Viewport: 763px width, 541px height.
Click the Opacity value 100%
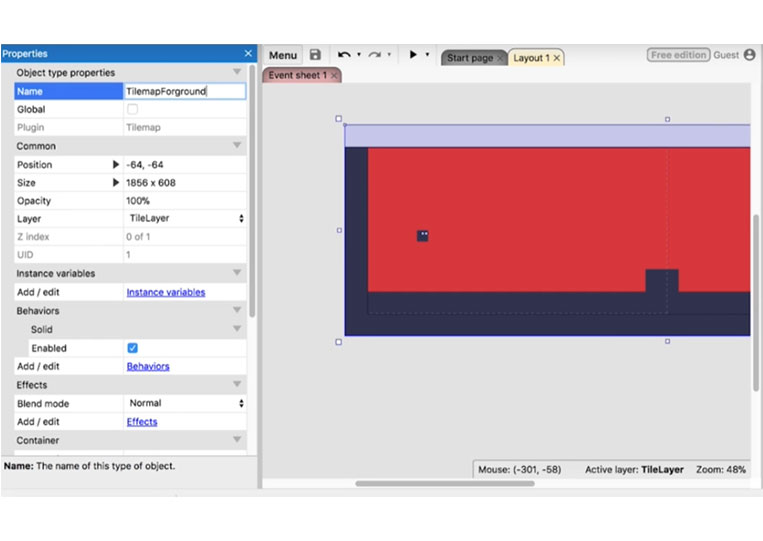click(138, 201)
